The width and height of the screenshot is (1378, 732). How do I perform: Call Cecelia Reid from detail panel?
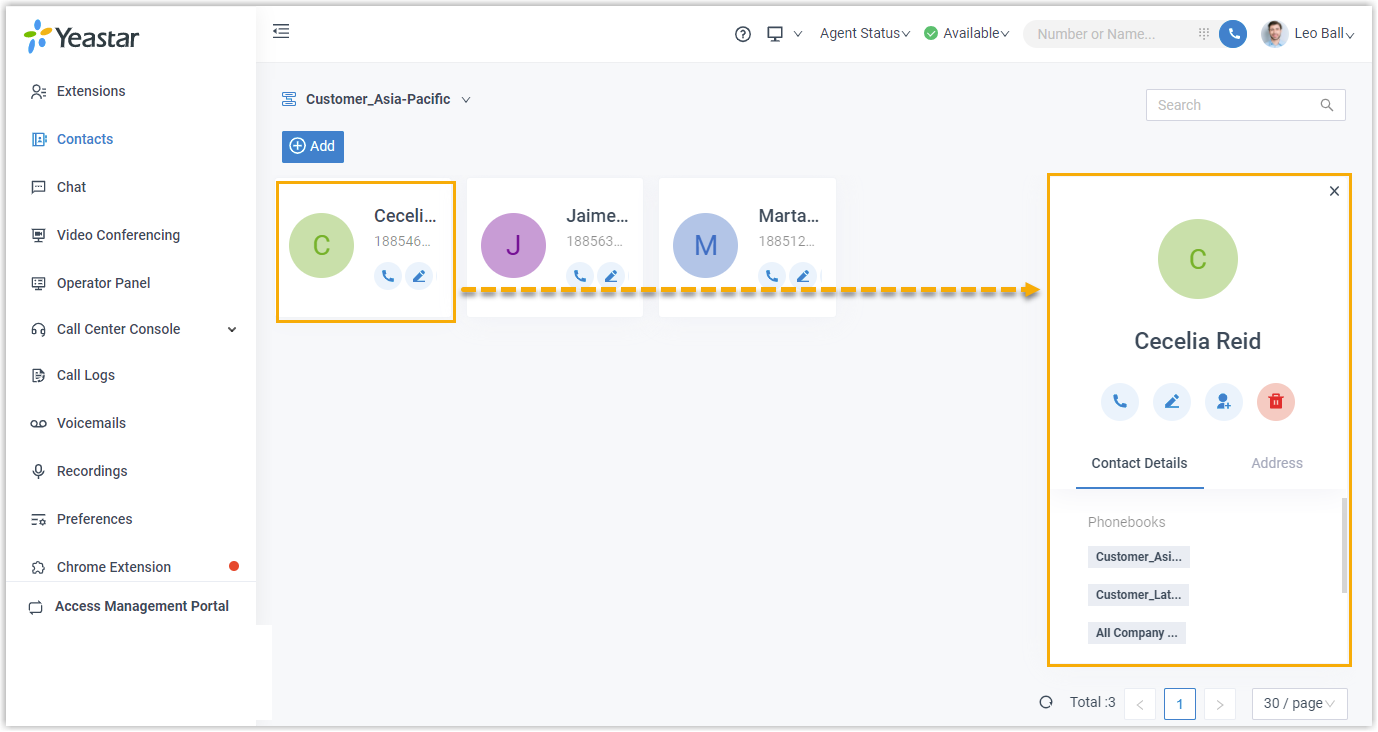pyautogui.click(x=1120, y=402)
